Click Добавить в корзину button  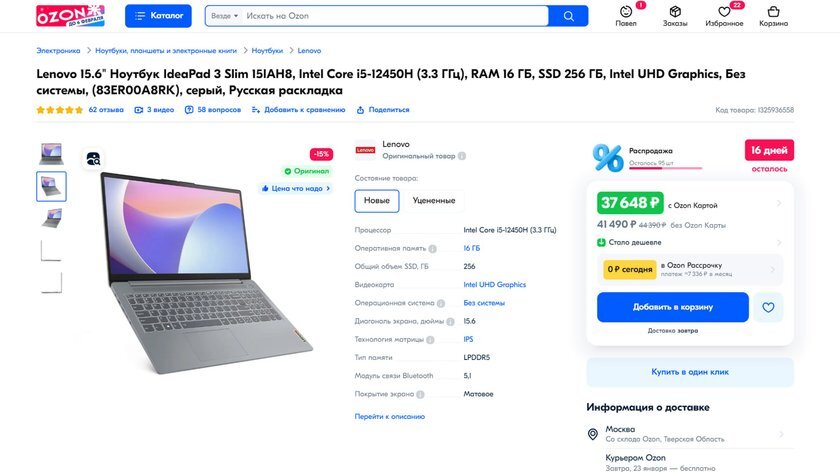click(x=673, y=307)
